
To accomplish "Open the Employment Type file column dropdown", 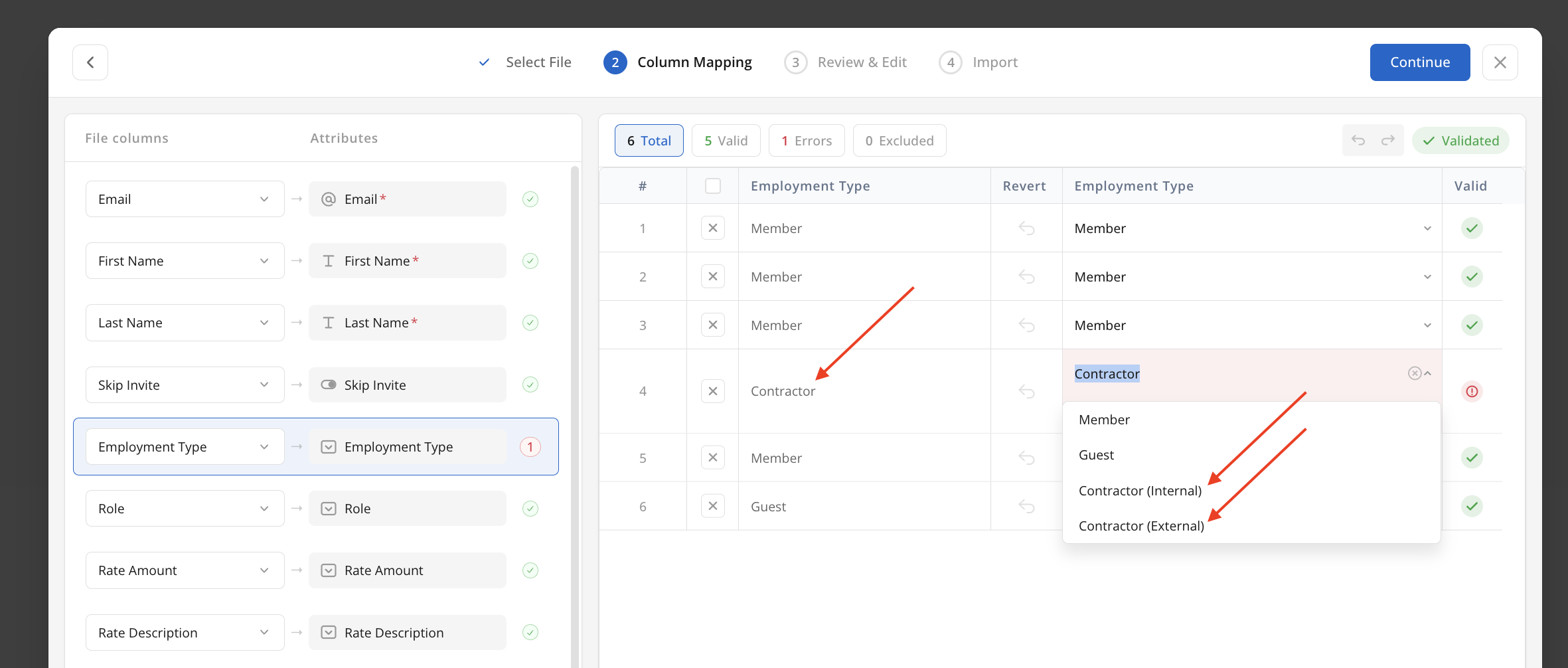I will (x=185, y=447).
